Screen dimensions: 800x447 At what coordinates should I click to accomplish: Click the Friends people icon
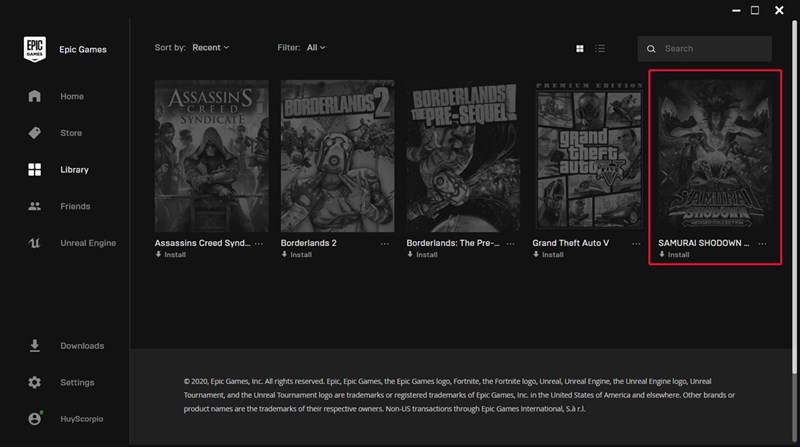(35, 206)
